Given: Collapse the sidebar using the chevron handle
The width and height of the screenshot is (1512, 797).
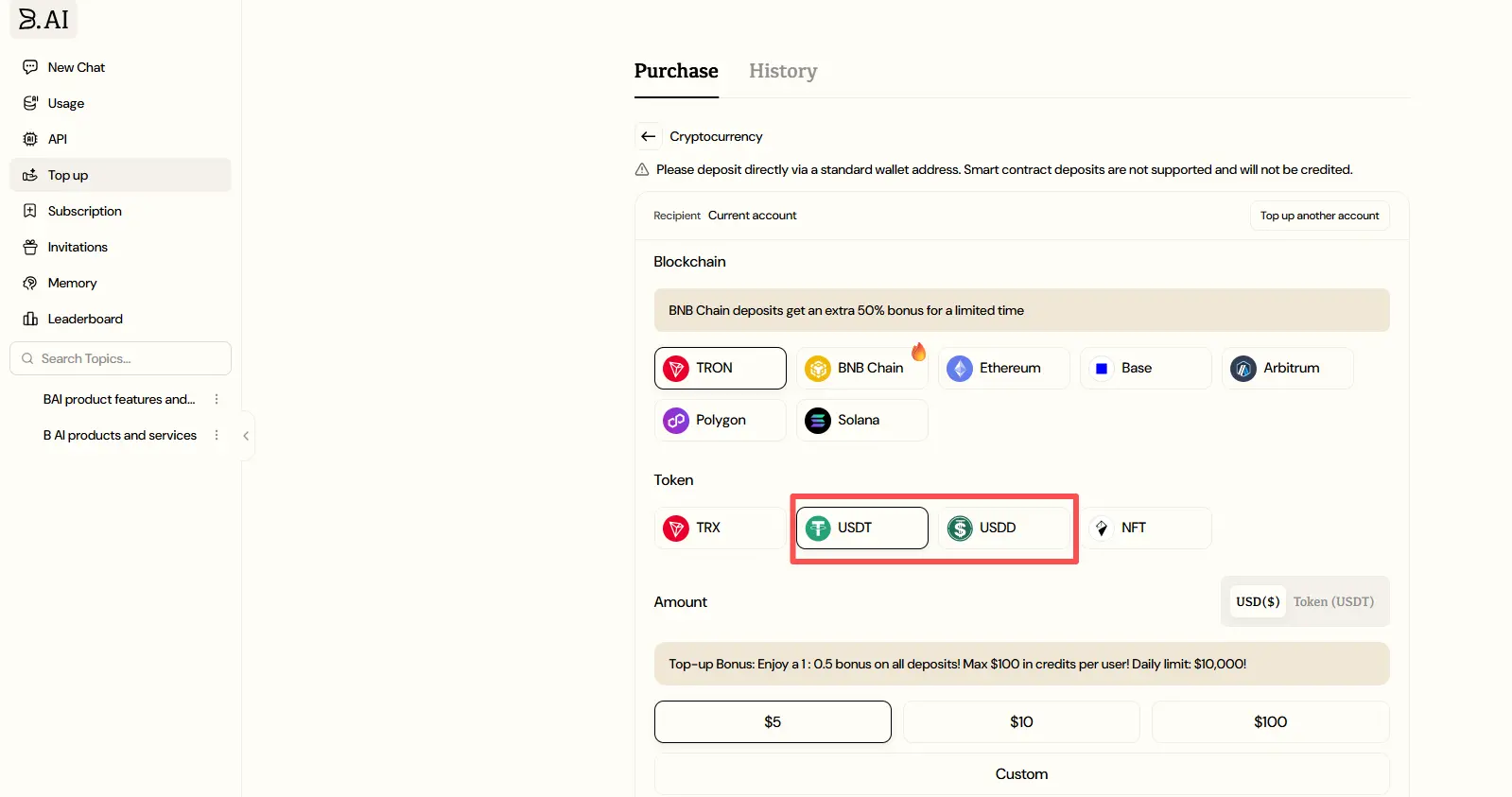Looking at the screenshot, I should (x=247, y=436).
